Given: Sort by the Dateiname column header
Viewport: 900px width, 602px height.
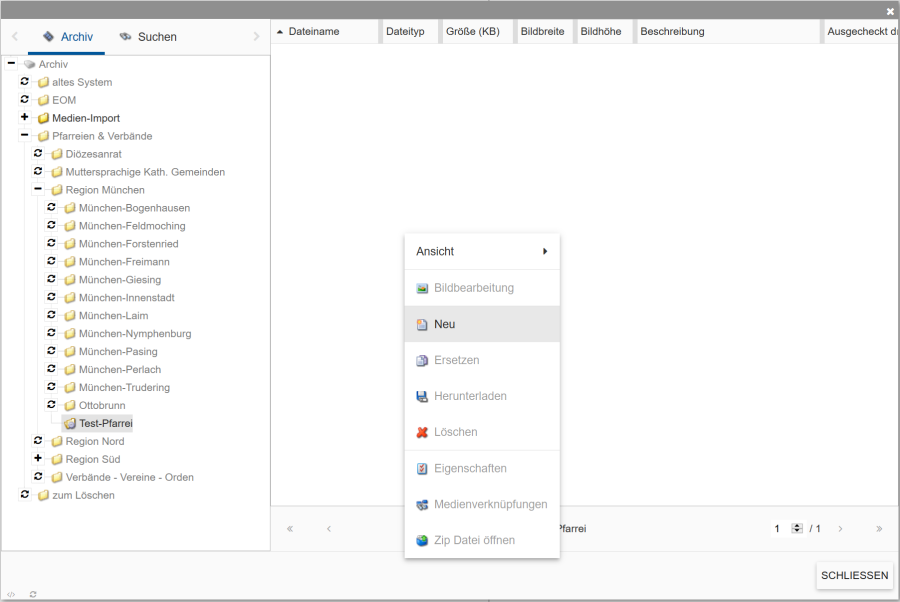Looking at the screenshot, I should point(313,32).
